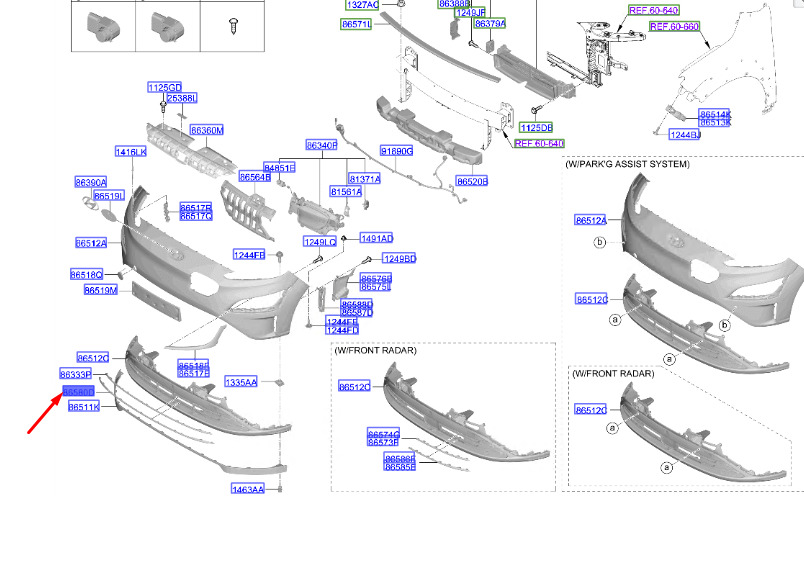Click the 1249BD part label
804x586 pixels.
point(399,259)
